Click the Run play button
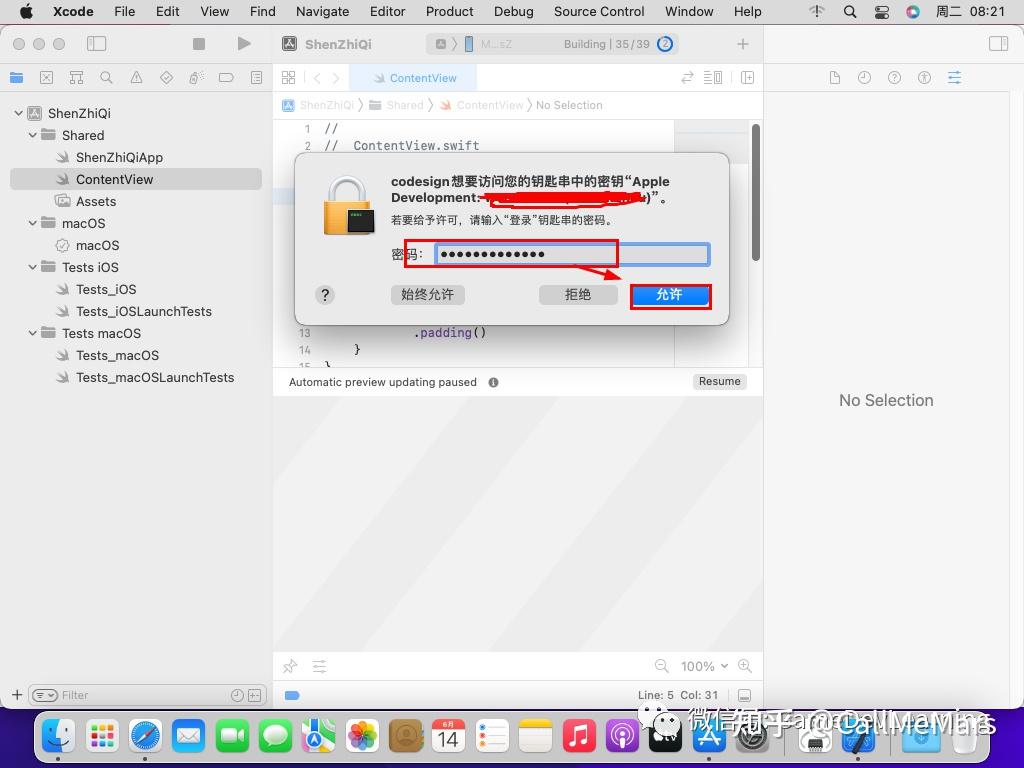 pos(244,44)
